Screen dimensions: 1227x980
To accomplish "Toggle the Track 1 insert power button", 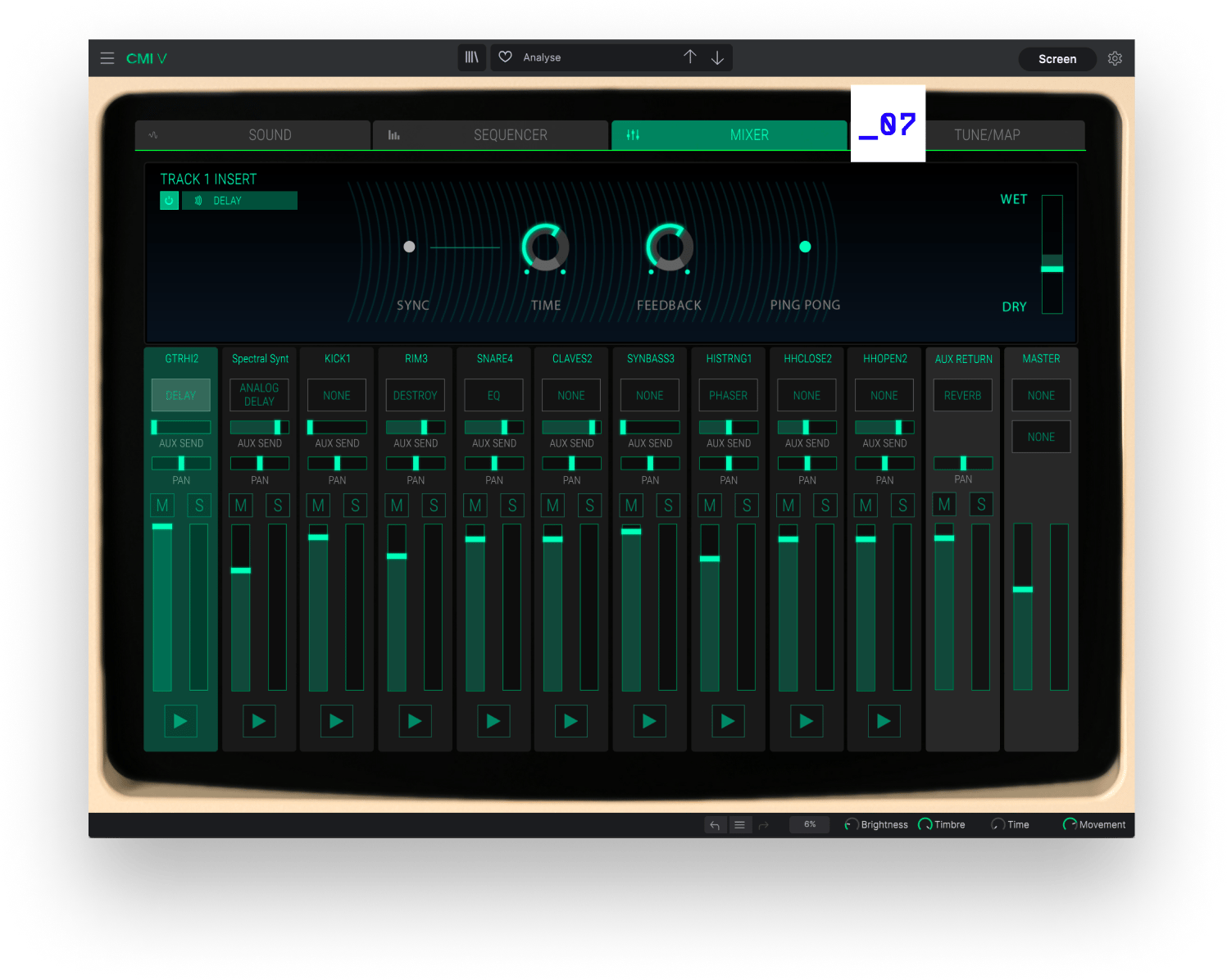I will click(169, 201).
